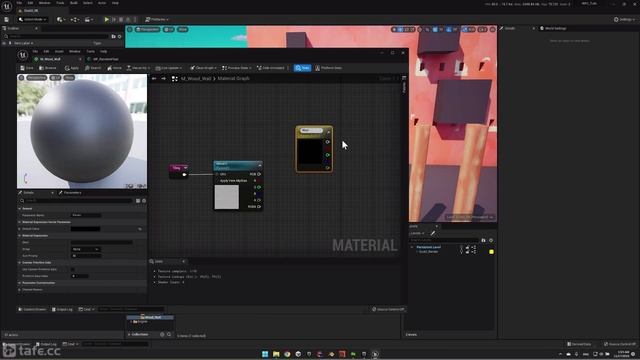Play the level in the main editor
Image resolution: width=640 pixels, height=360 pixels.
[107, 20]
